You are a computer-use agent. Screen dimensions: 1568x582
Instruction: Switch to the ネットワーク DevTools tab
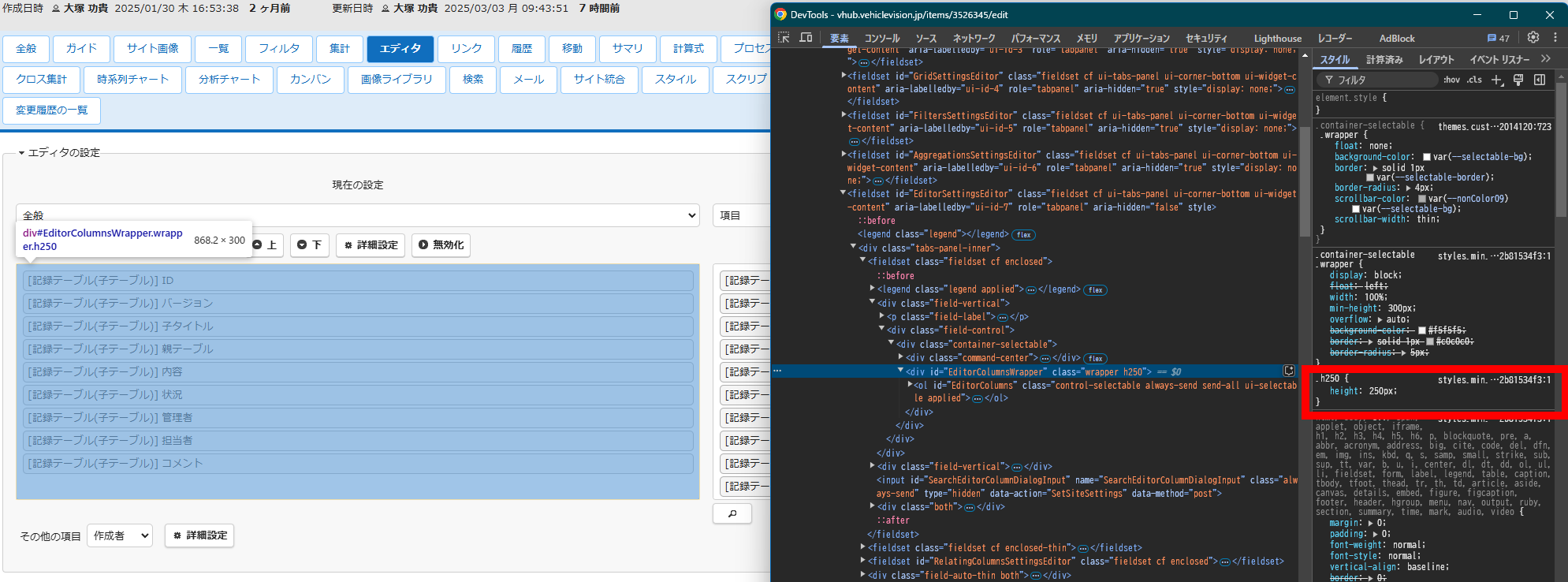pyautogui.click(x=974, y=39)
